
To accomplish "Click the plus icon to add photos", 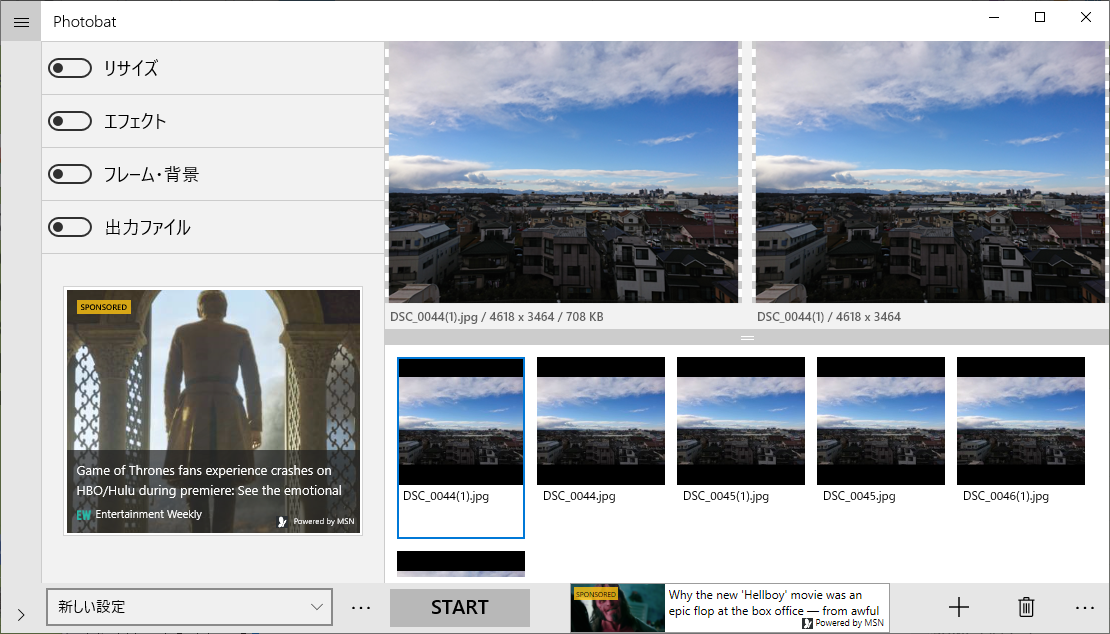I will [x=958, y=606].
